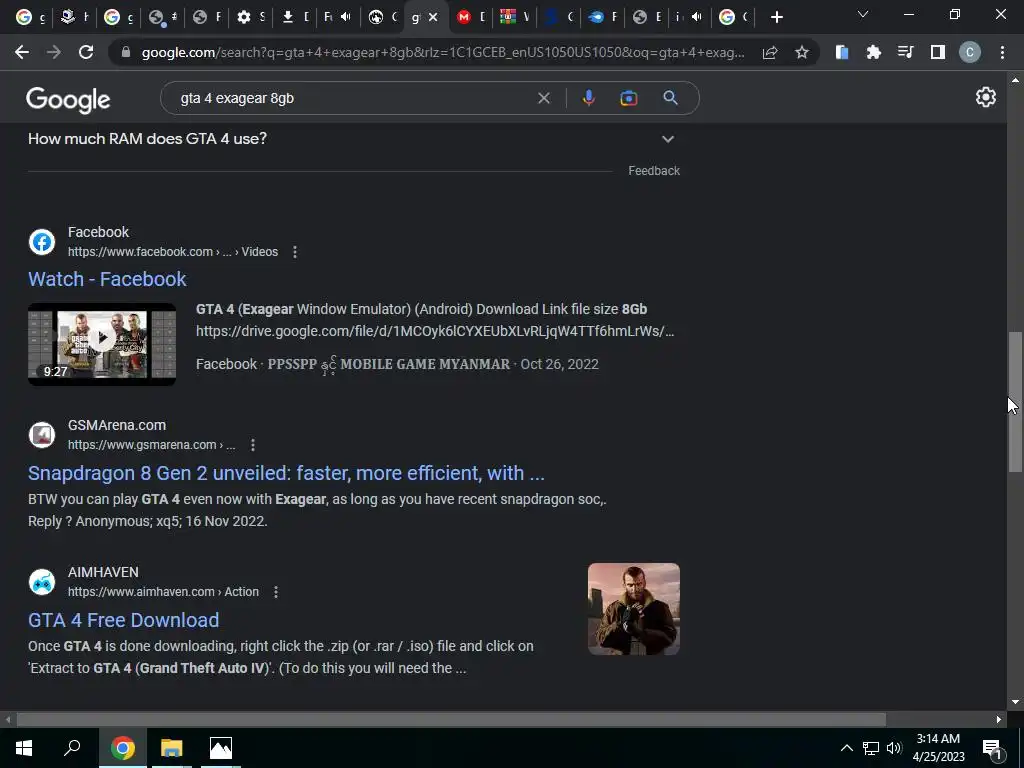Screen dimensions: 1024x768
Task: Go to the Google homepage logo
Action: [68, 99]
